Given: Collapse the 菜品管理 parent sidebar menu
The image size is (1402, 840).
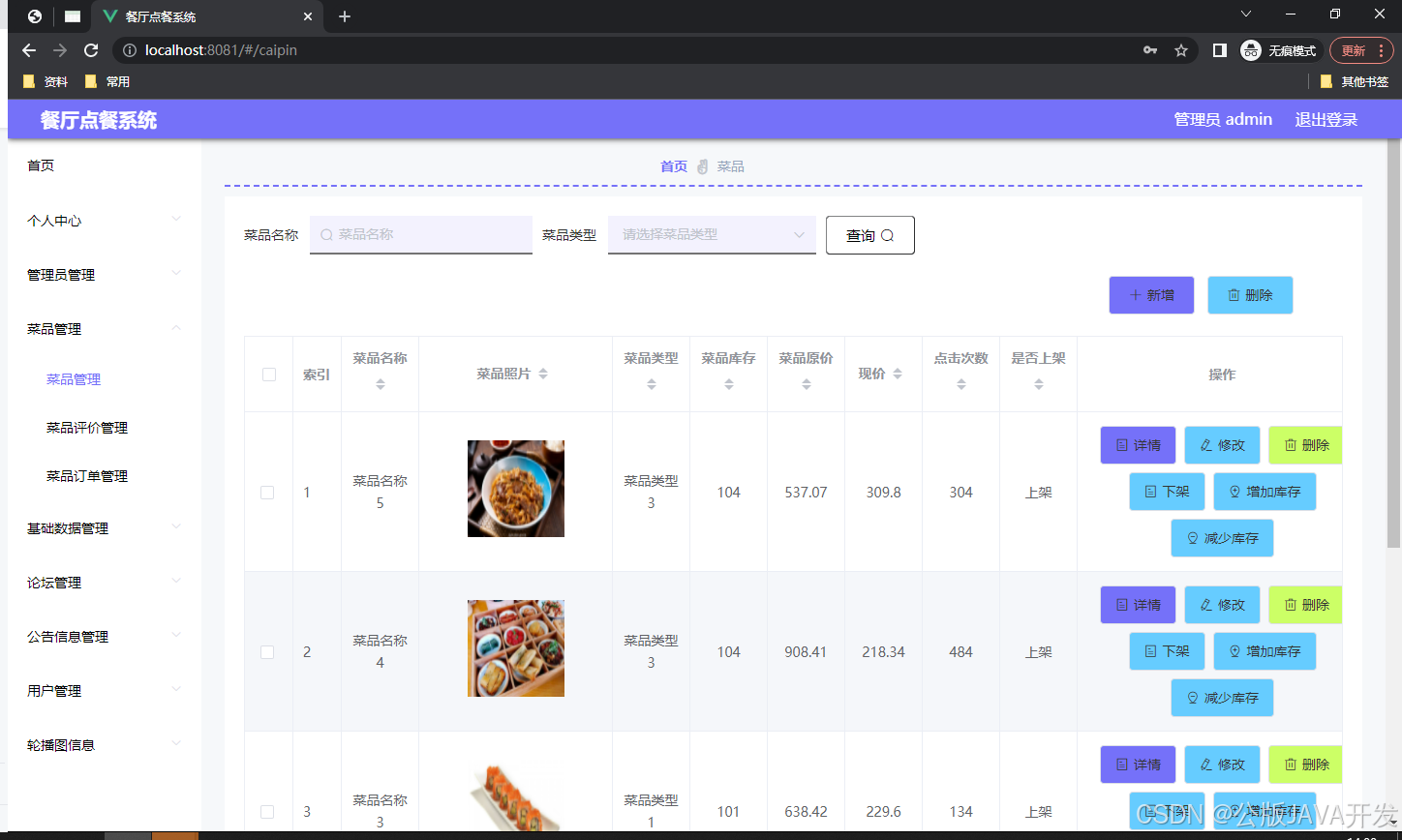Looking at the screenshot, I should click(x=105, y=329).
